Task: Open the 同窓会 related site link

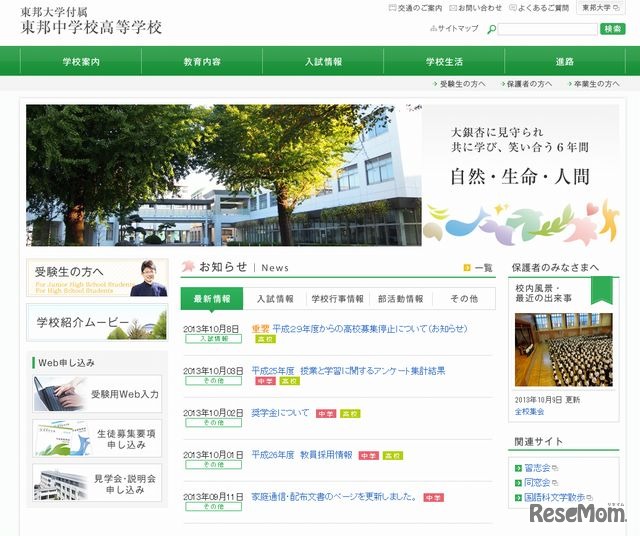Action: point(538,483)
